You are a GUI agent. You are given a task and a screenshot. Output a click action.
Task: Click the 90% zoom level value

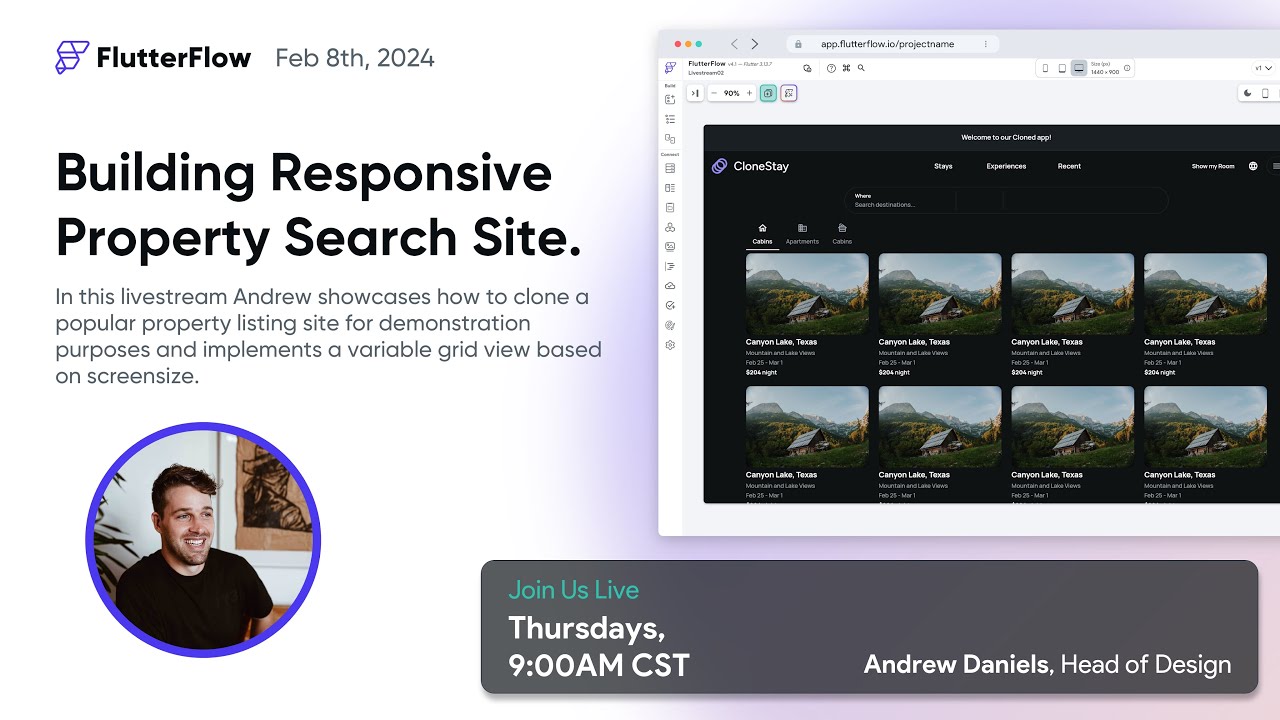pos(732,93)
